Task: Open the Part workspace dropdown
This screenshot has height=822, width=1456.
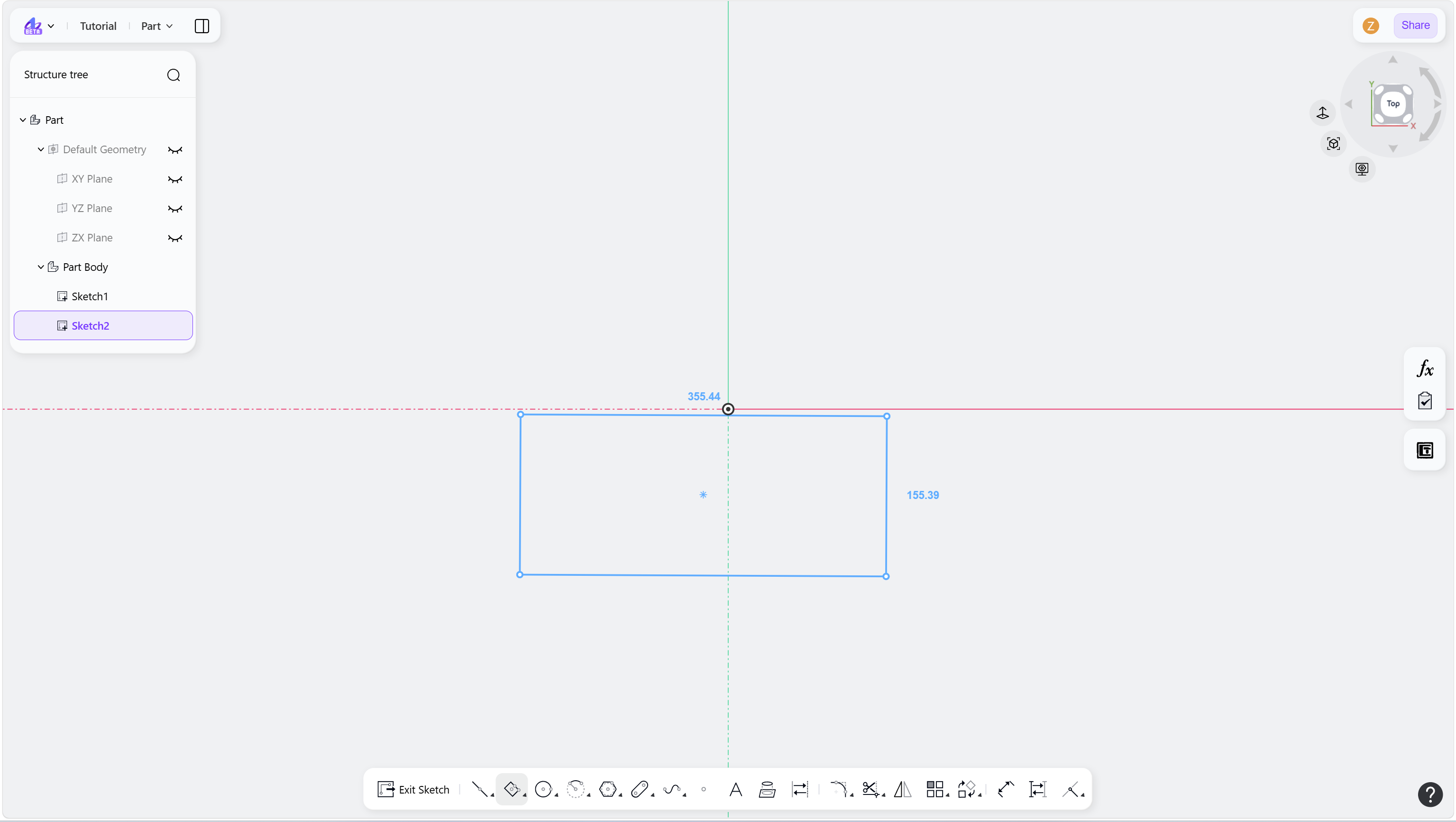Action: [x=156, y=26]
